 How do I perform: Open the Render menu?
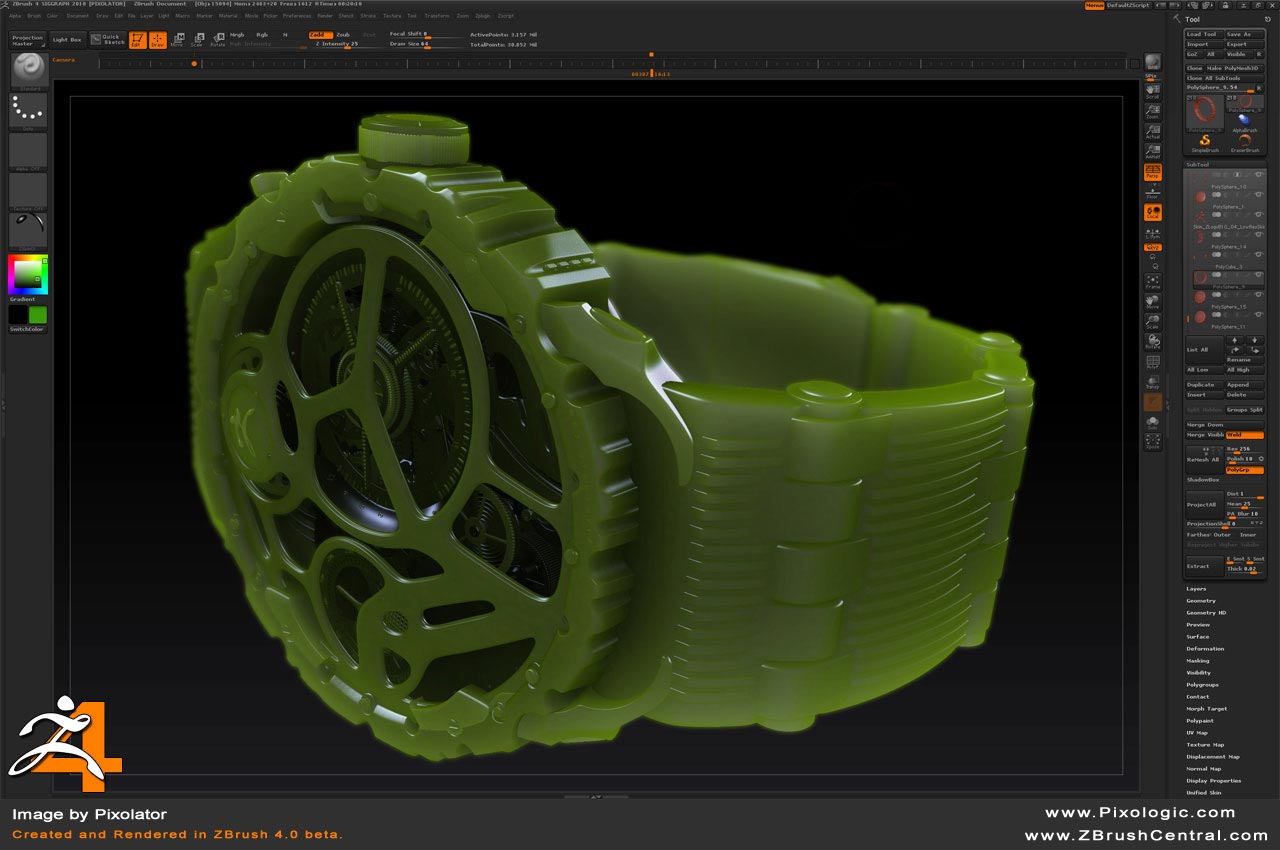click(x=325, y=16)
